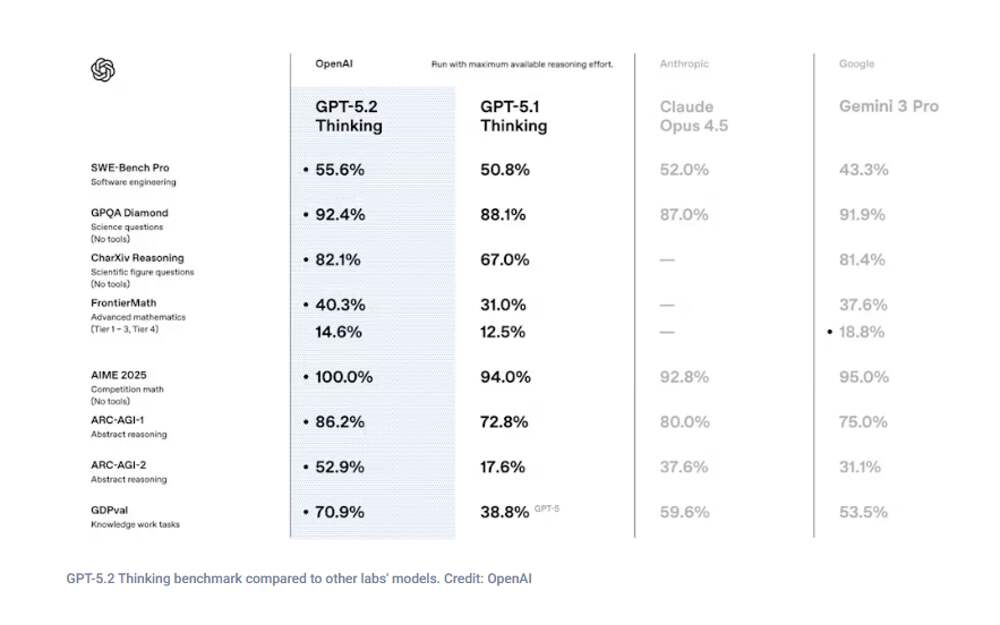Click Gemini's 18.8% FrontierMath score

coord(861,332)
